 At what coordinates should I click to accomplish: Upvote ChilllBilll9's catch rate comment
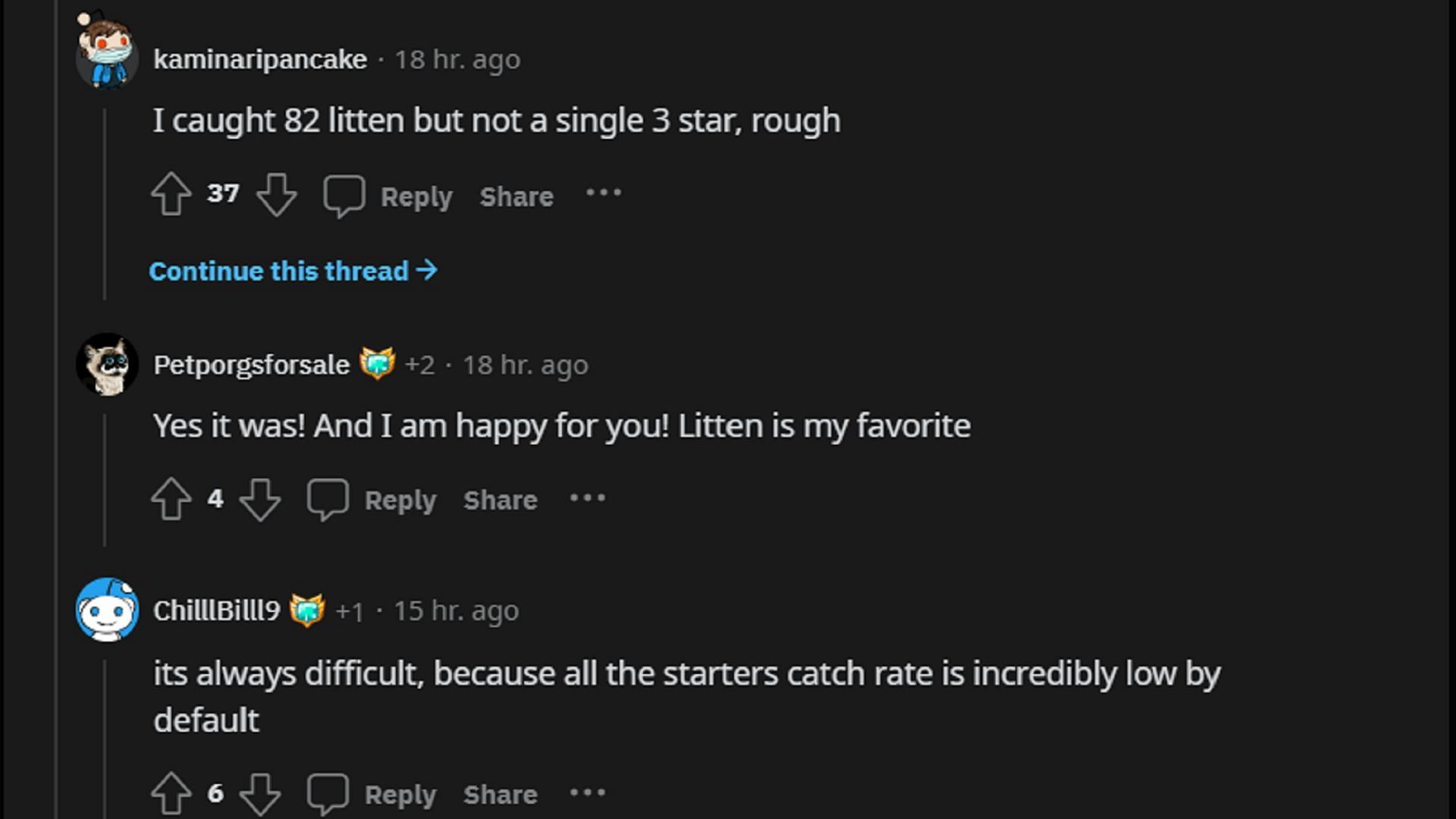pyautogui.click(x=171, y=793)
